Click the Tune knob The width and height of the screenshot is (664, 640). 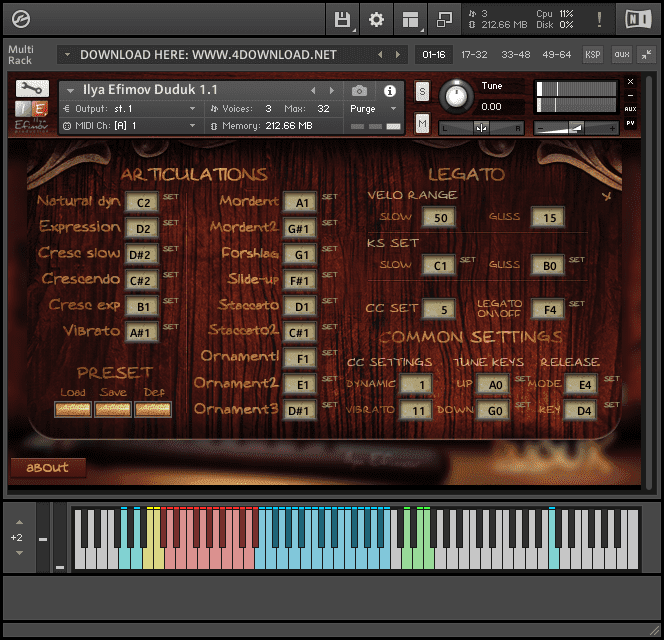[x=456, y=96]
